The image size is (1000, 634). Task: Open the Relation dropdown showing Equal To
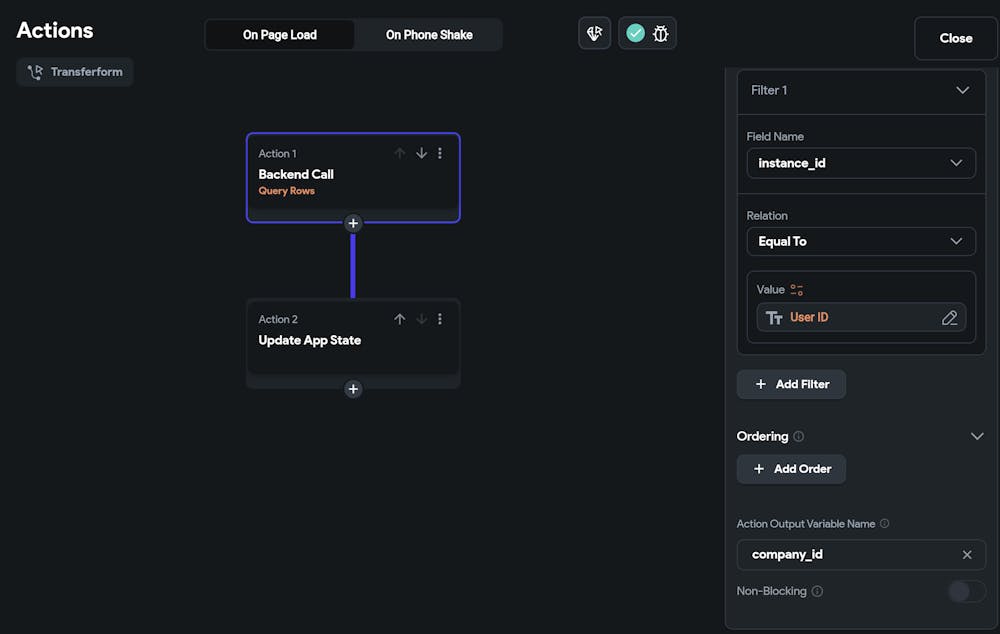pos(861,241)
